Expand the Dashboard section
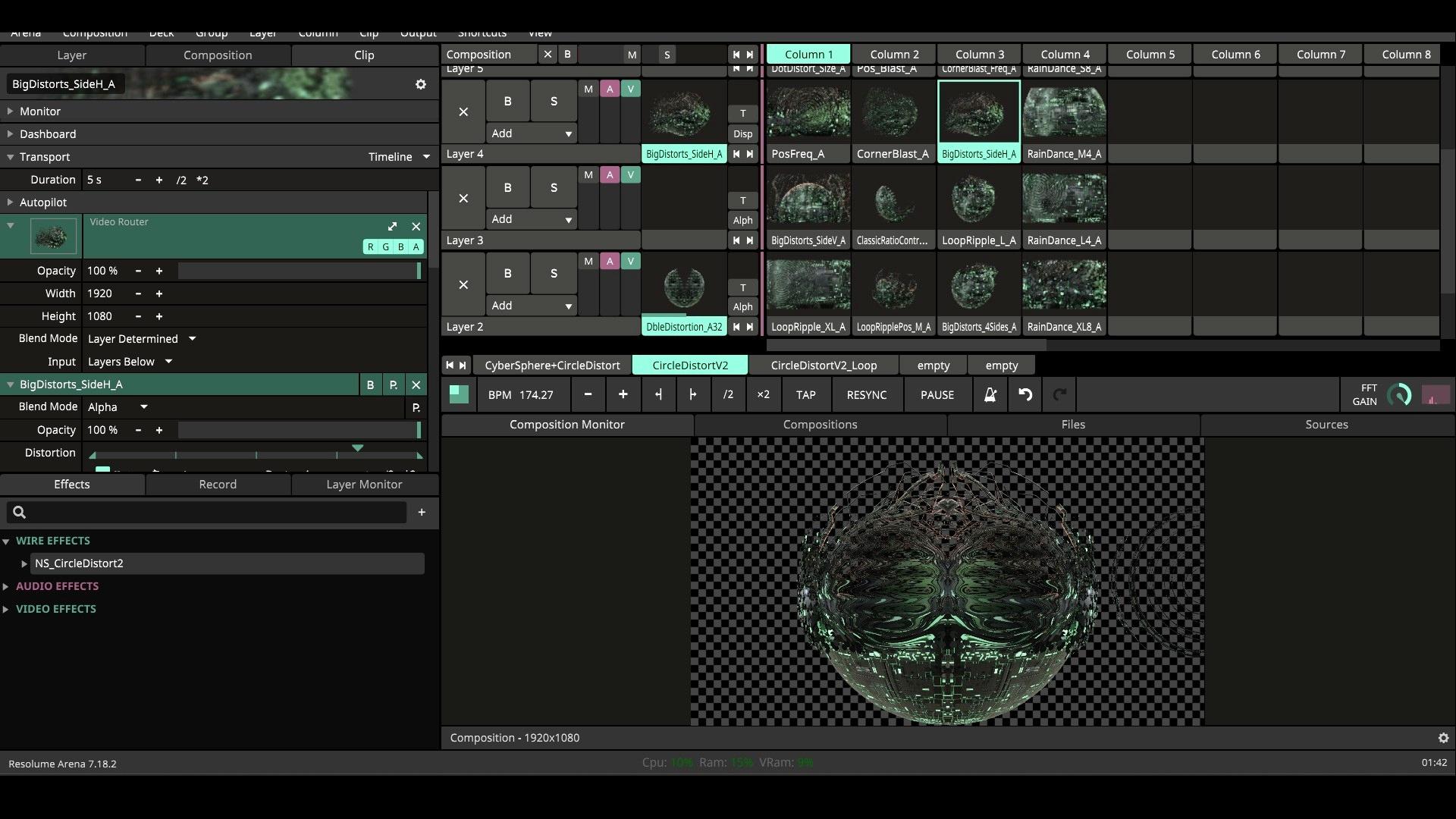This screenshot has width=1456, height=819. (x=10, y=134)
